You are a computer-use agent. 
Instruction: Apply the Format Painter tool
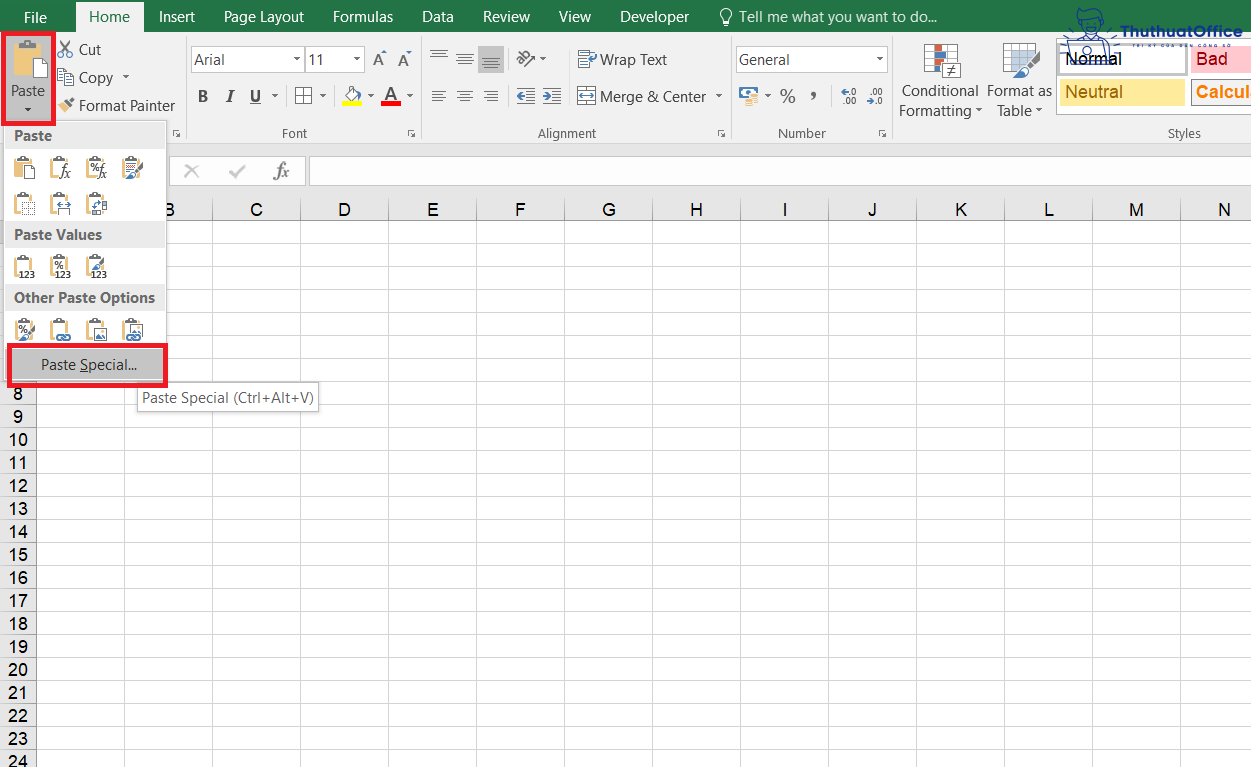117,105
